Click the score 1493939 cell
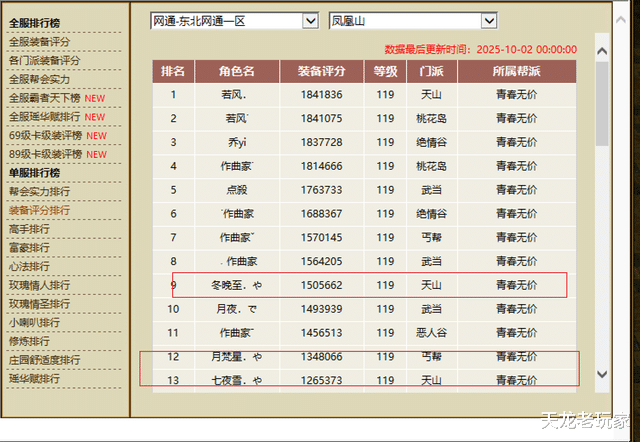 click(322, 309)
